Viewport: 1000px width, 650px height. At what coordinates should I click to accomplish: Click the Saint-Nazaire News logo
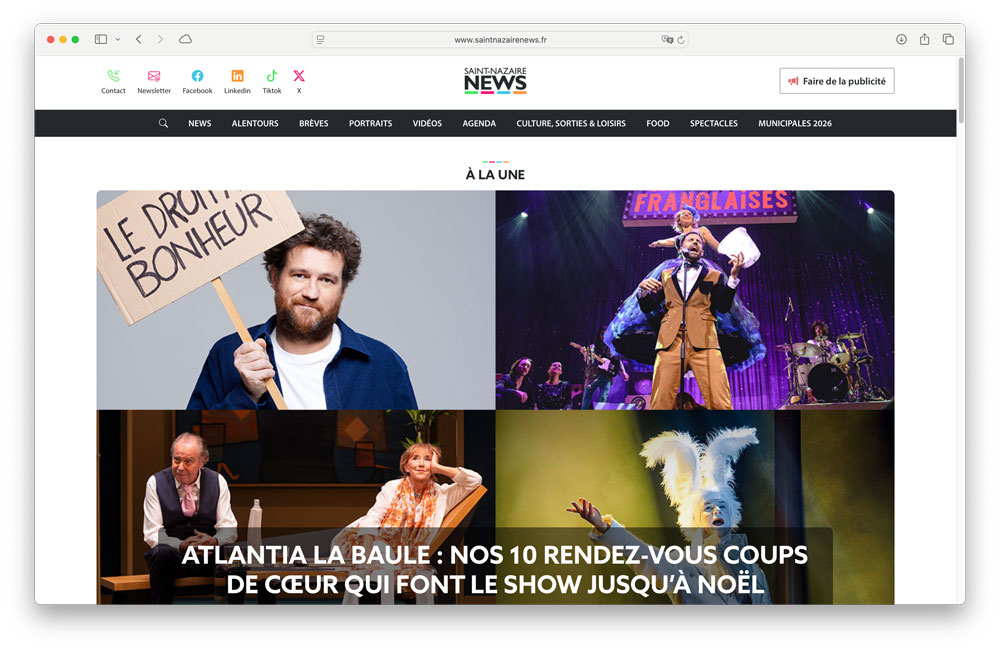(495, 81)
